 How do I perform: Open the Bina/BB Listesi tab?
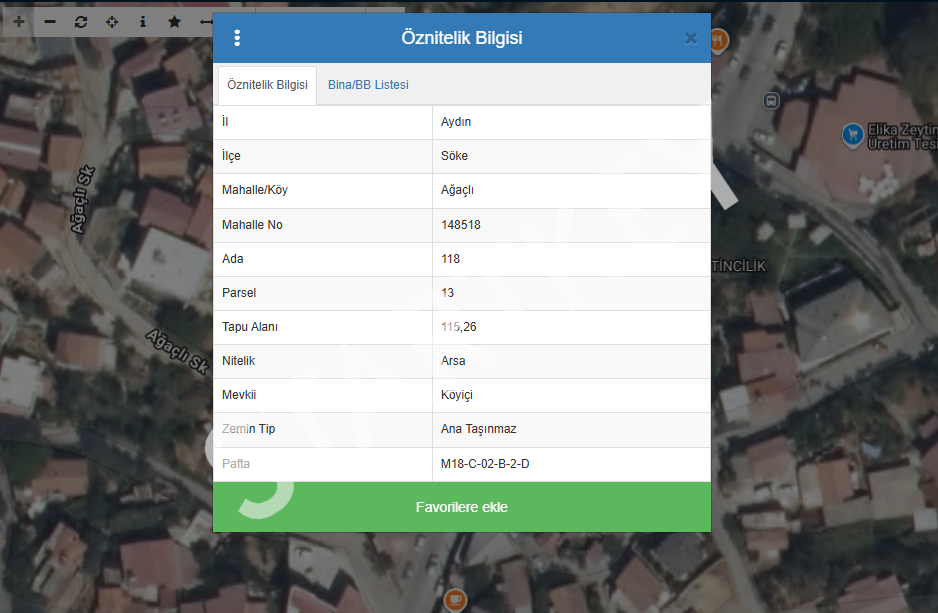click(368, 85)
